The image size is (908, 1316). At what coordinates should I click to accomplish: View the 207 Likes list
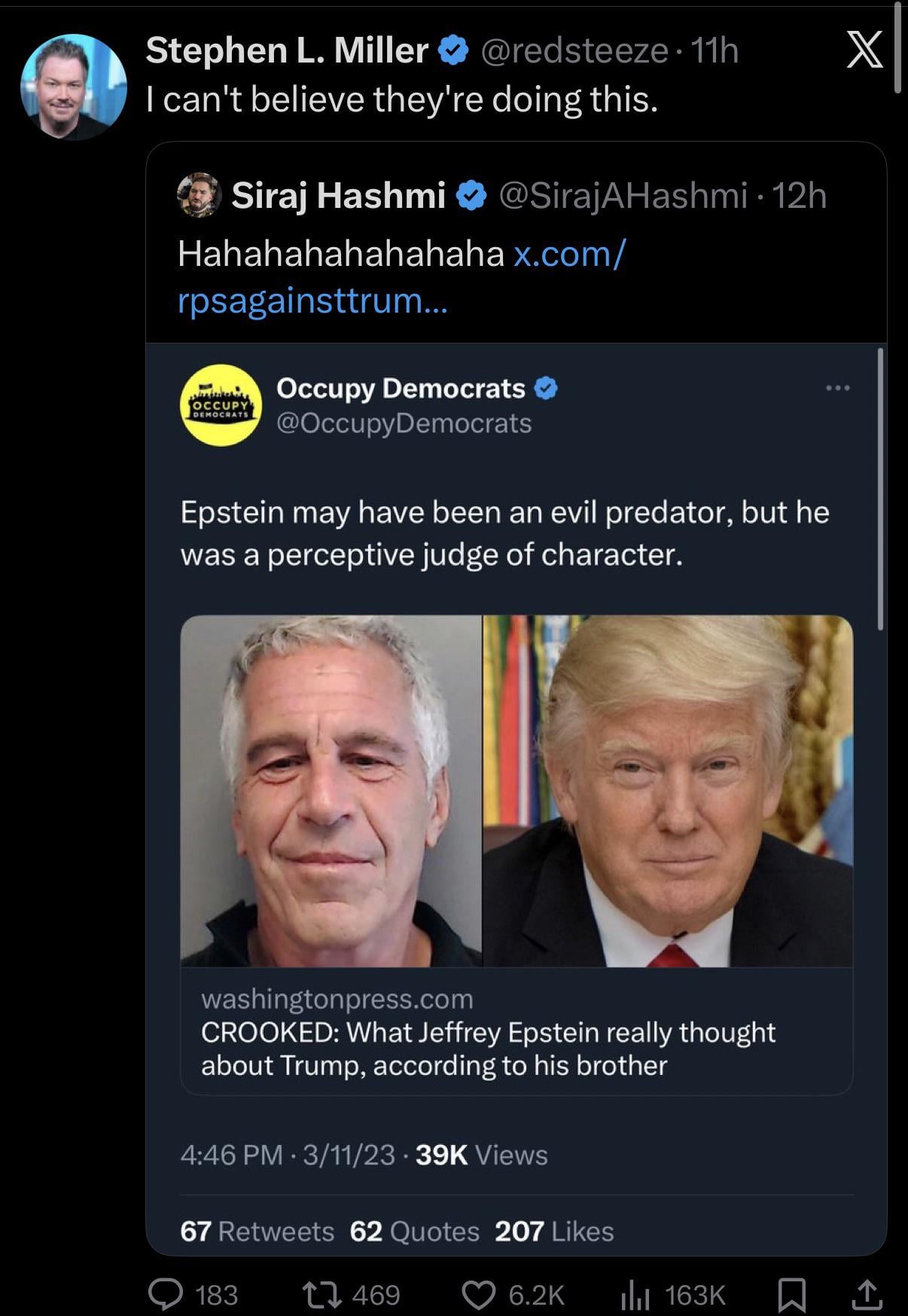point(554,1231)
